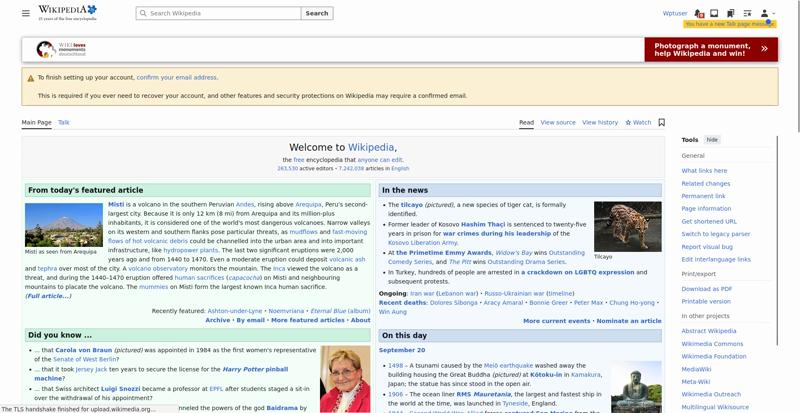Open the Carola von Braun portrait

(x=345, y=379)
